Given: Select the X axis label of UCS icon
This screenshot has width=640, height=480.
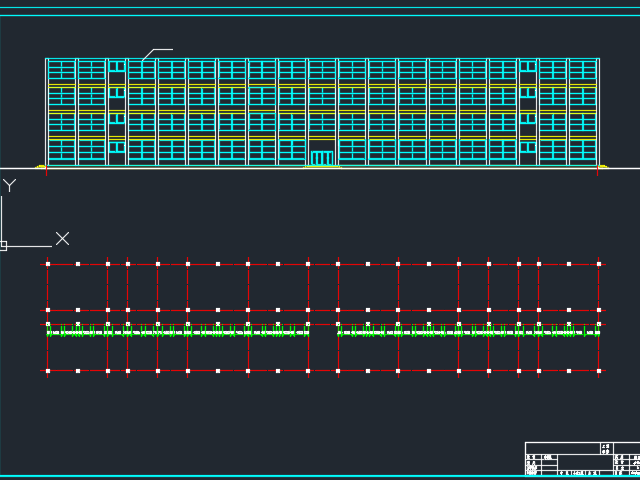Looking at the screenshot, I should click(62, 239).
